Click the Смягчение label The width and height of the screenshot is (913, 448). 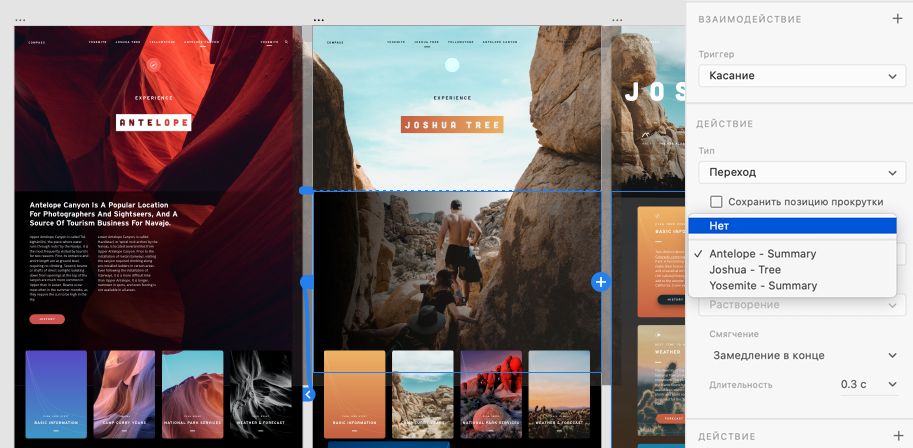click(734, 334)
